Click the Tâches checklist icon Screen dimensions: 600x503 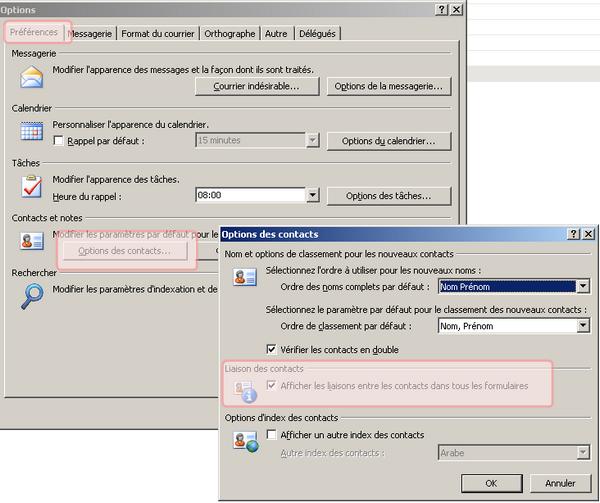point(33,185)
